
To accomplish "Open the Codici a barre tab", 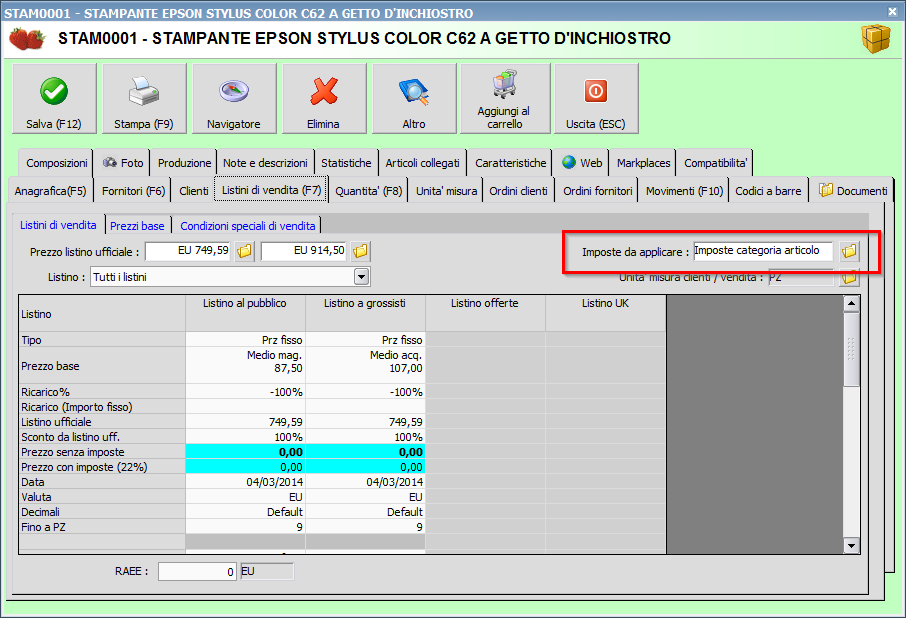I will click(x=768, y=191).
